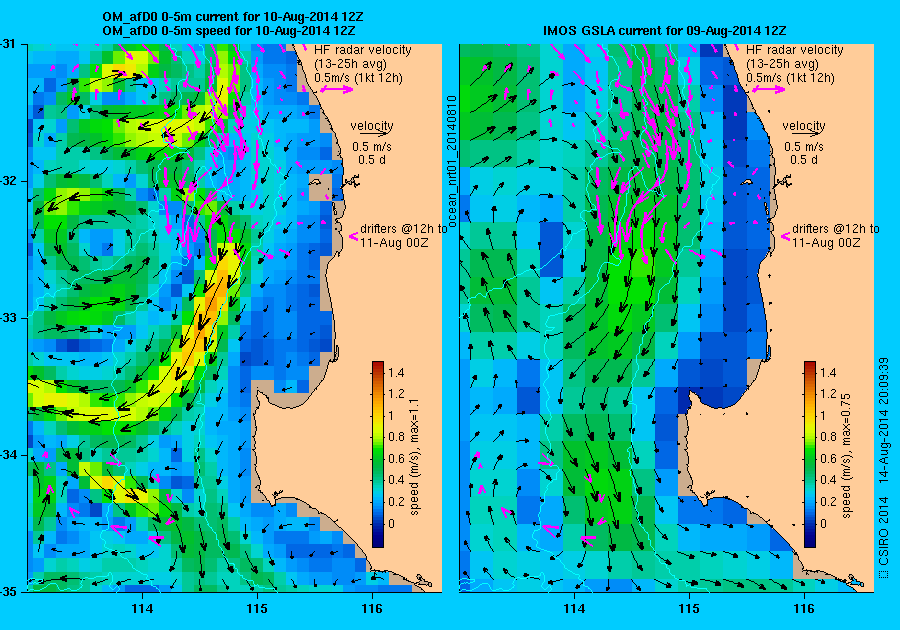Click the 0.2 tick on right color bar

pyautogui.click(x=828, y=501)
